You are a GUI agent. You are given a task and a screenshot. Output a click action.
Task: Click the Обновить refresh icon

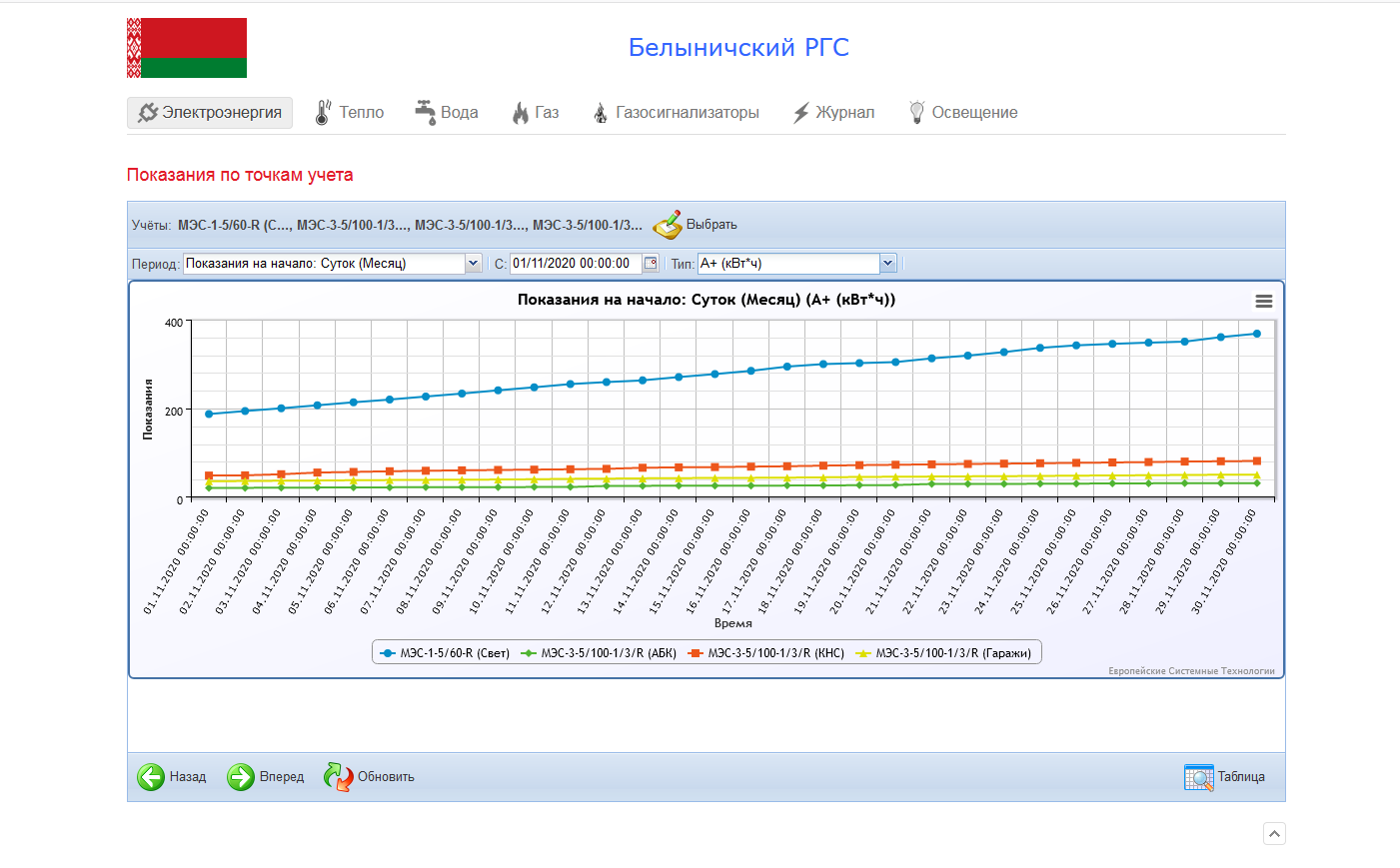pos(339,777)
